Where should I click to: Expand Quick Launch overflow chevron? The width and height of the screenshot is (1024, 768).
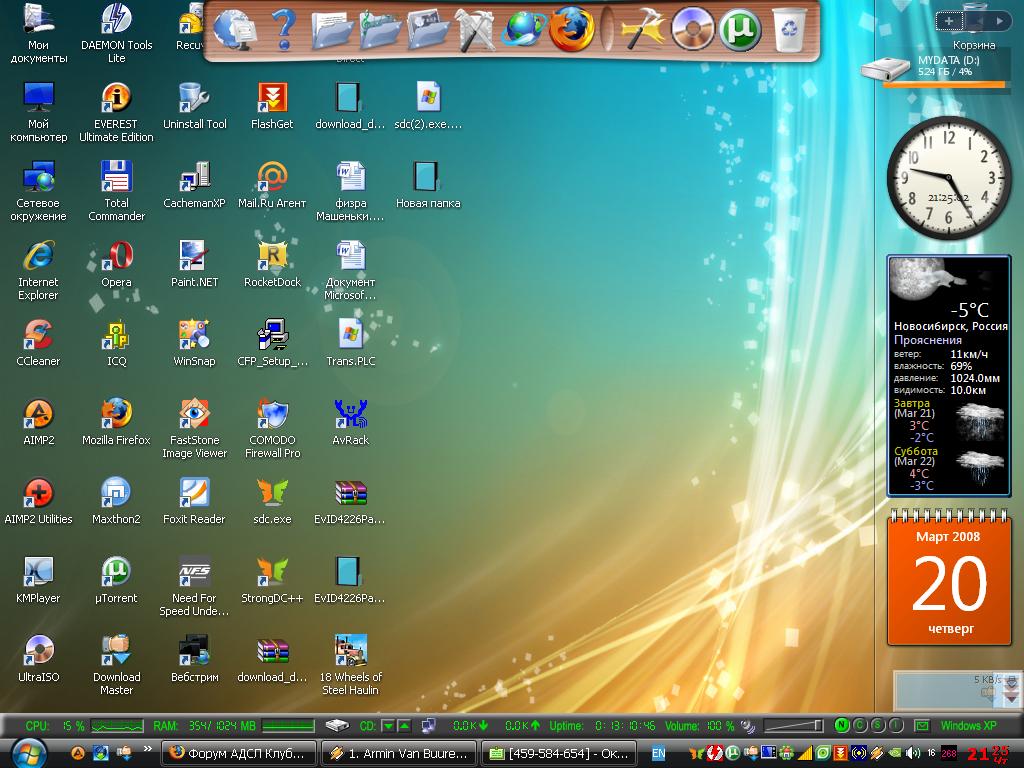148,748
